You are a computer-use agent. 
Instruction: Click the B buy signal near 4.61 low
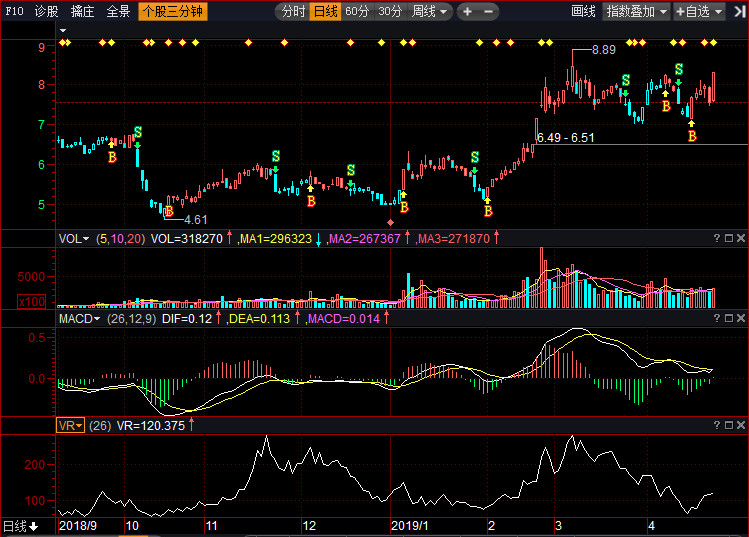(169, 211)
